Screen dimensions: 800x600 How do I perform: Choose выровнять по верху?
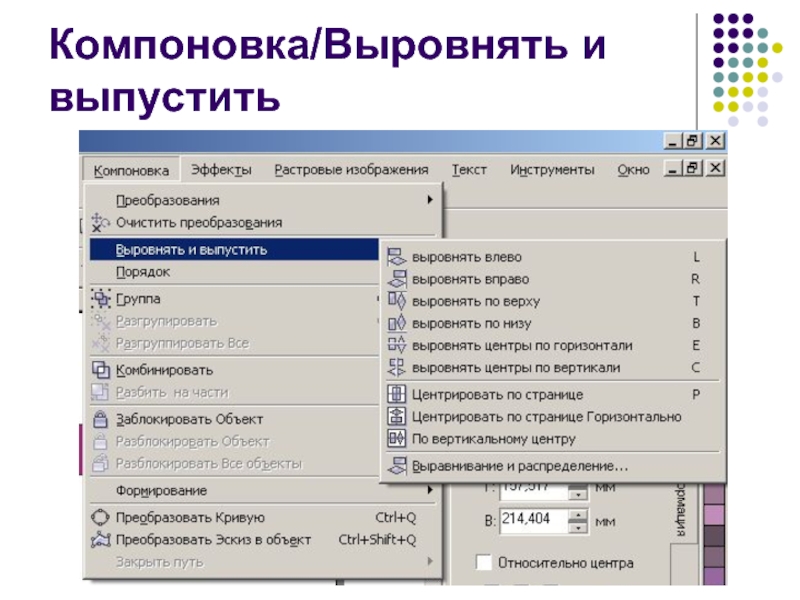(x=553, y=302)
